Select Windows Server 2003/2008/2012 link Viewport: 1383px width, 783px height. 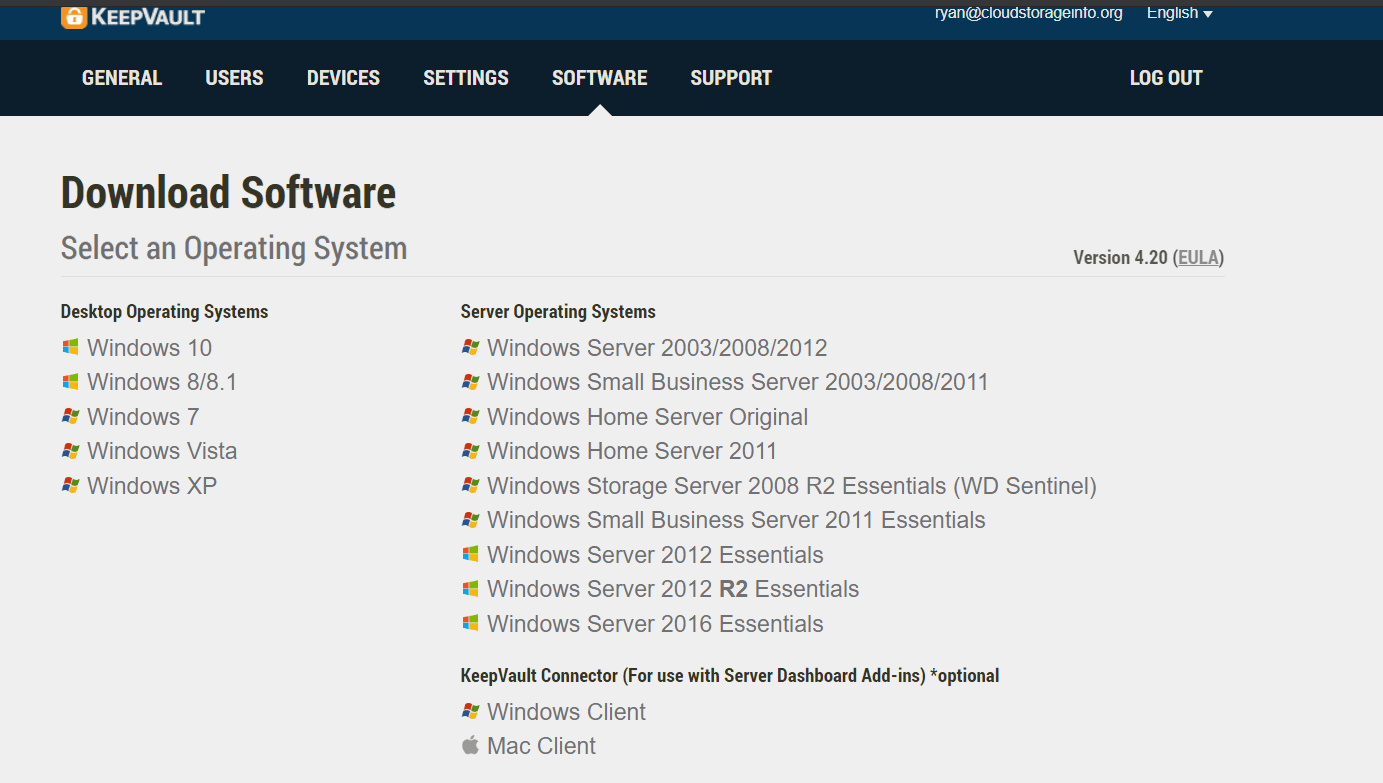coord(657,348)
